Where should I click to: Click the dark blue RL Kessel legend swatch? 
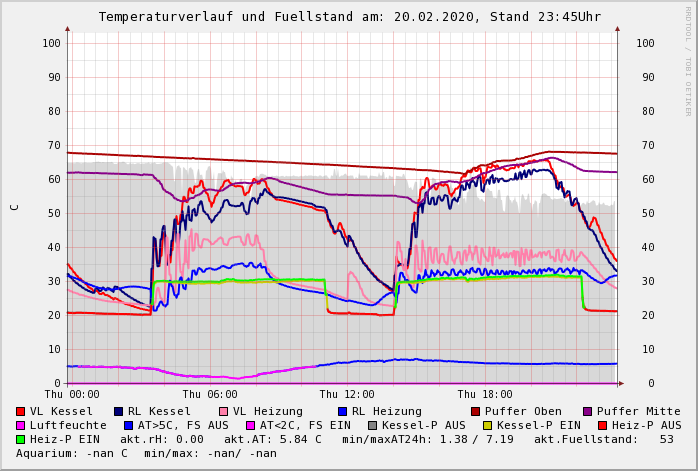[119, 411]
